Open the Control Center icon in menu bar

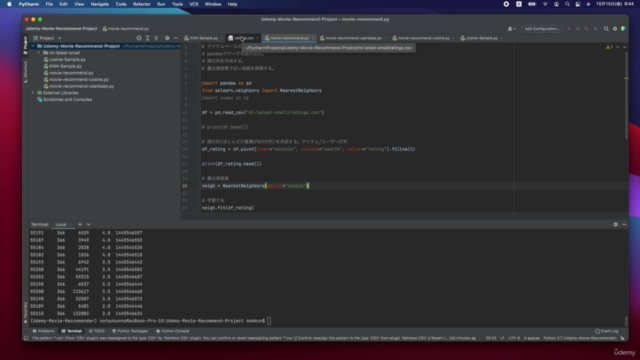point(578,4)
